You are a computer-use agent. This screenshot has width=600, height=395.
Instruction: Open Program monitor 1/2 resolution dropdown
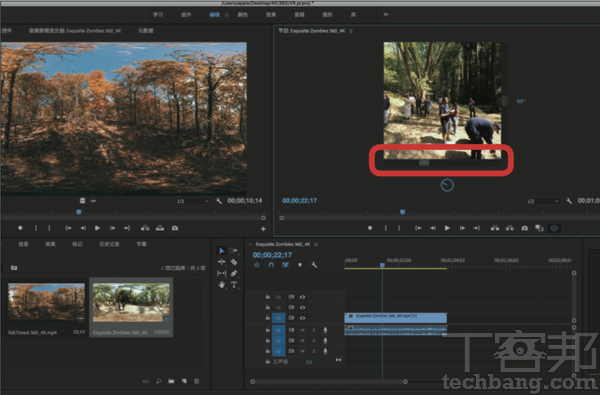(543, 201)
